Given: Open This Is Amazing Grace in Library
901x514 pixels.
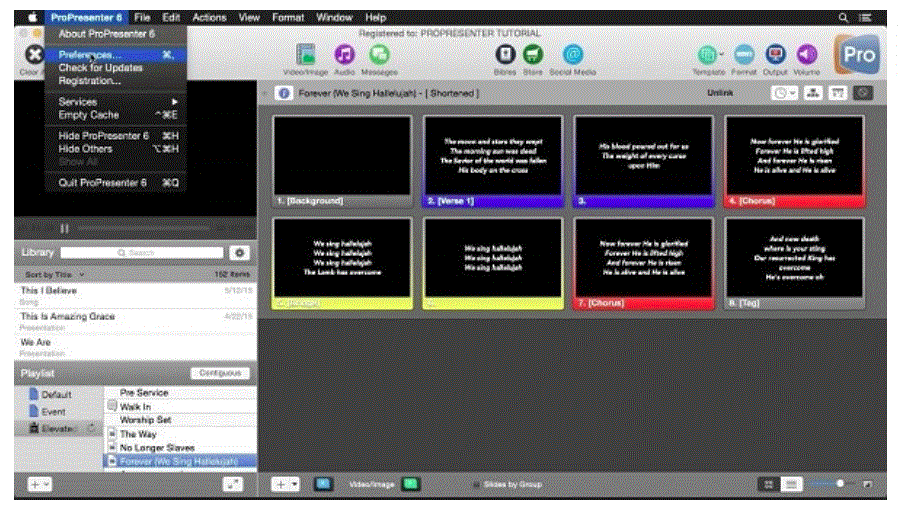Looking at the screenshot, I should [x=135, y=322].
